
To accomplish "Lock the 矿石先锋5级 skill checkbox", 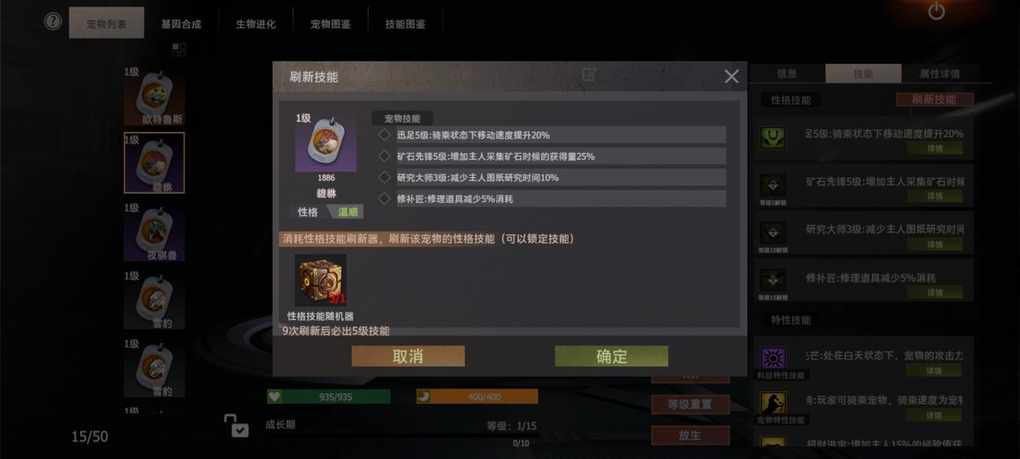I will (x=384, y=156).
